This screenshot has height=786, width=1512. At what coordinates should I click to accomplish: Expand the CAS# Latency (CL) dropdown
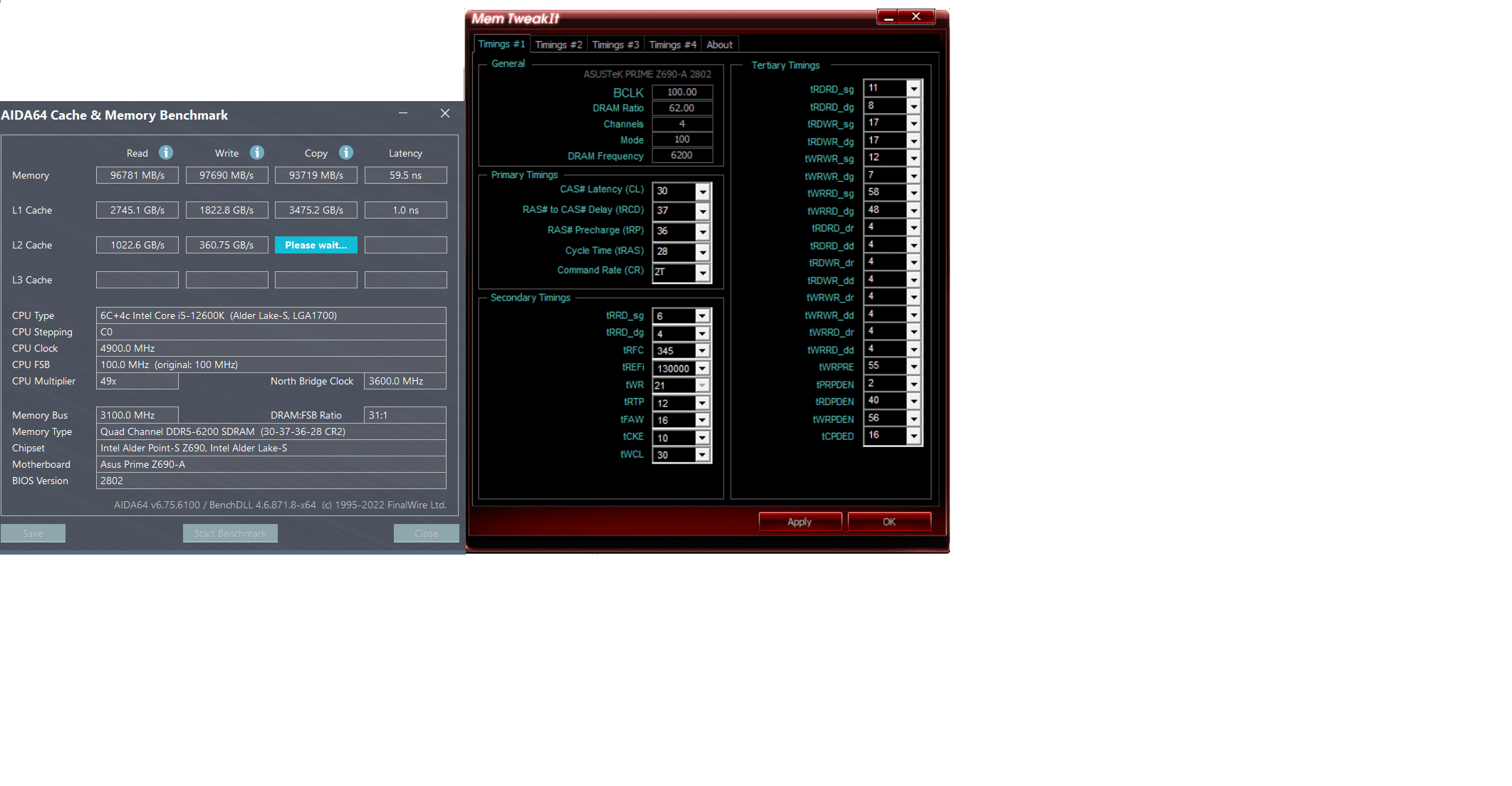coord(703,192)
